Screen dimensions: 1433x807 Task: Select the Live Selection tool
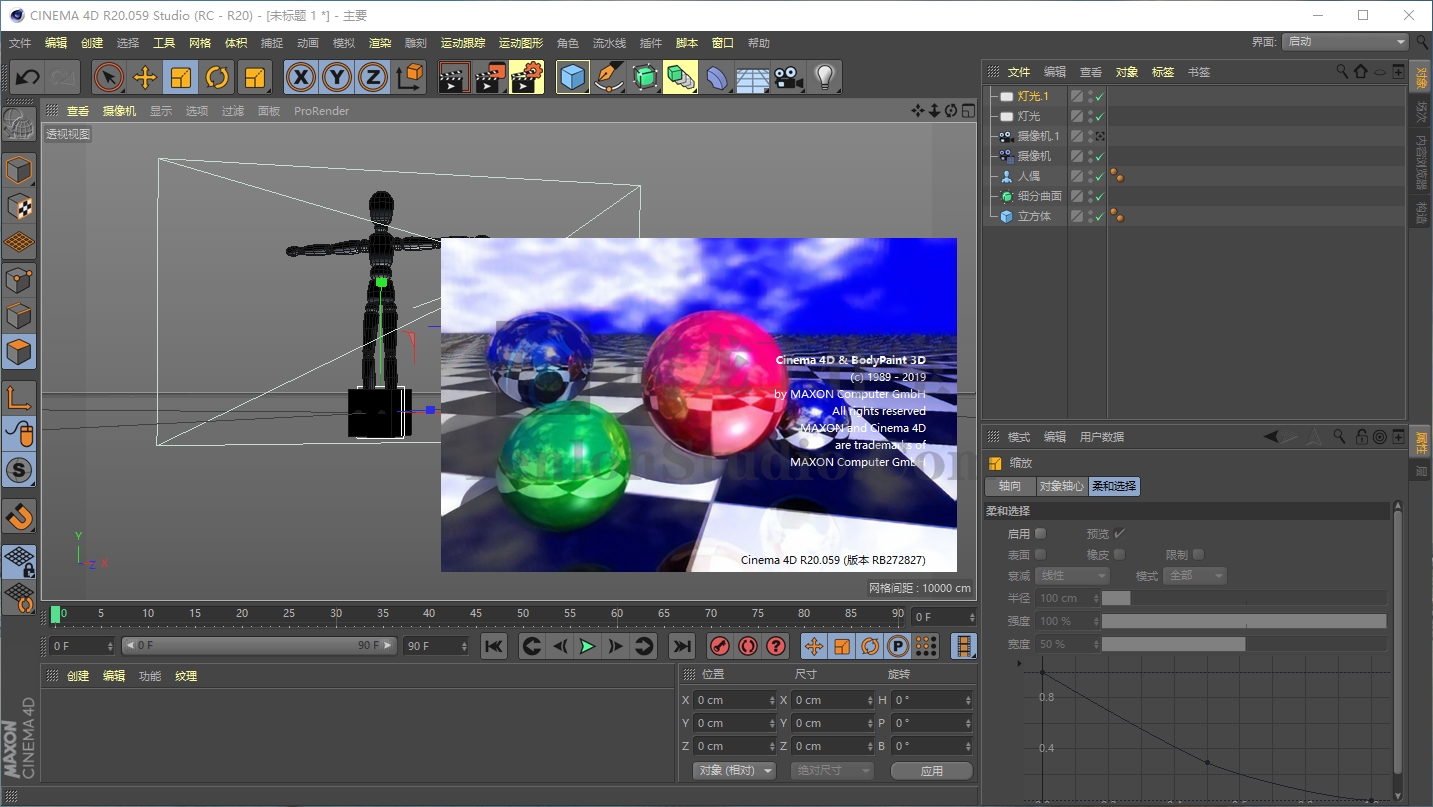pos(108,77)
